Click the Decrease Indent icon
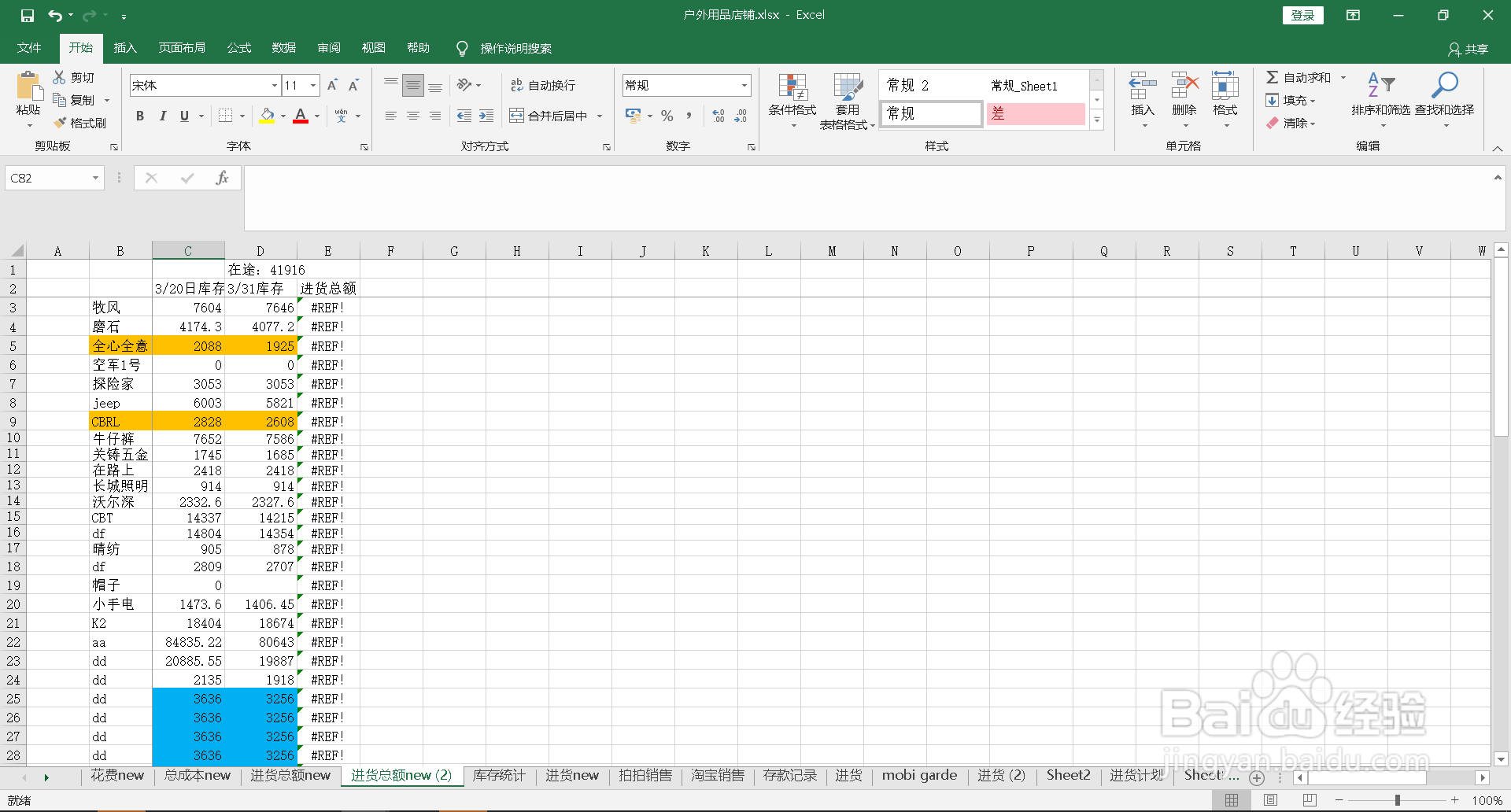 click(464, 116)
